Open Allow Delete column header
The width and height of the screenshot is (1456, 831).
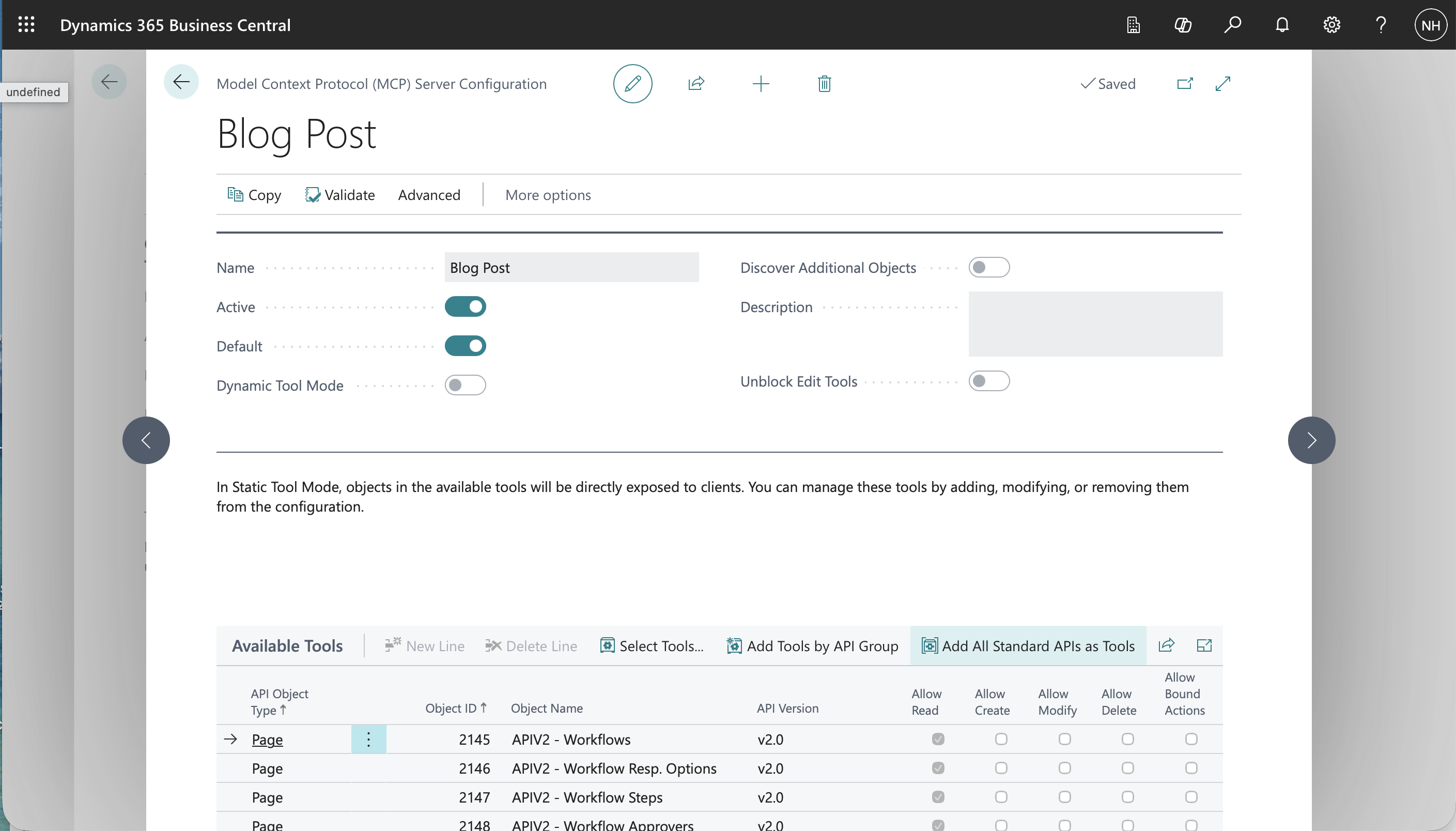point(1118,702)
